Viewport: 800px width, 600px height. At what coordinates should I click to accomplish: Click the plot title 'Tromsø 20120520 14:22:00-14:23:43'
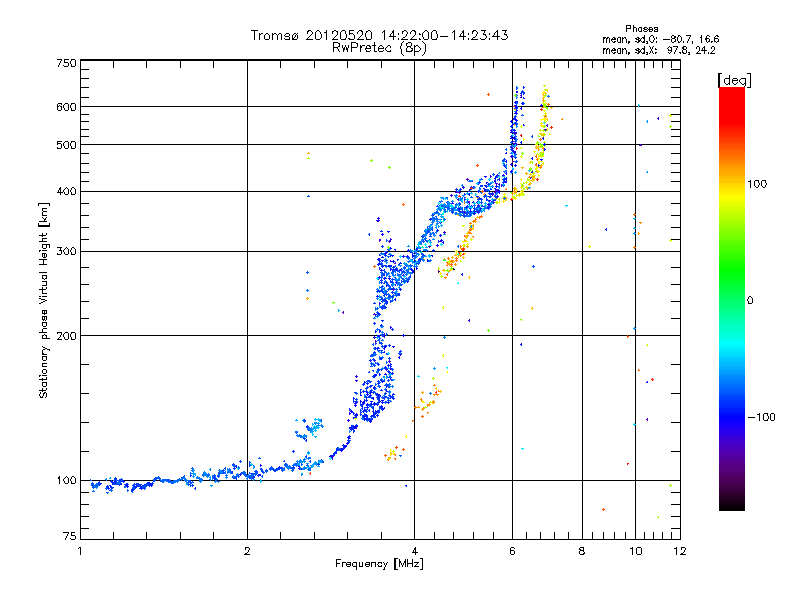(379, 35)
